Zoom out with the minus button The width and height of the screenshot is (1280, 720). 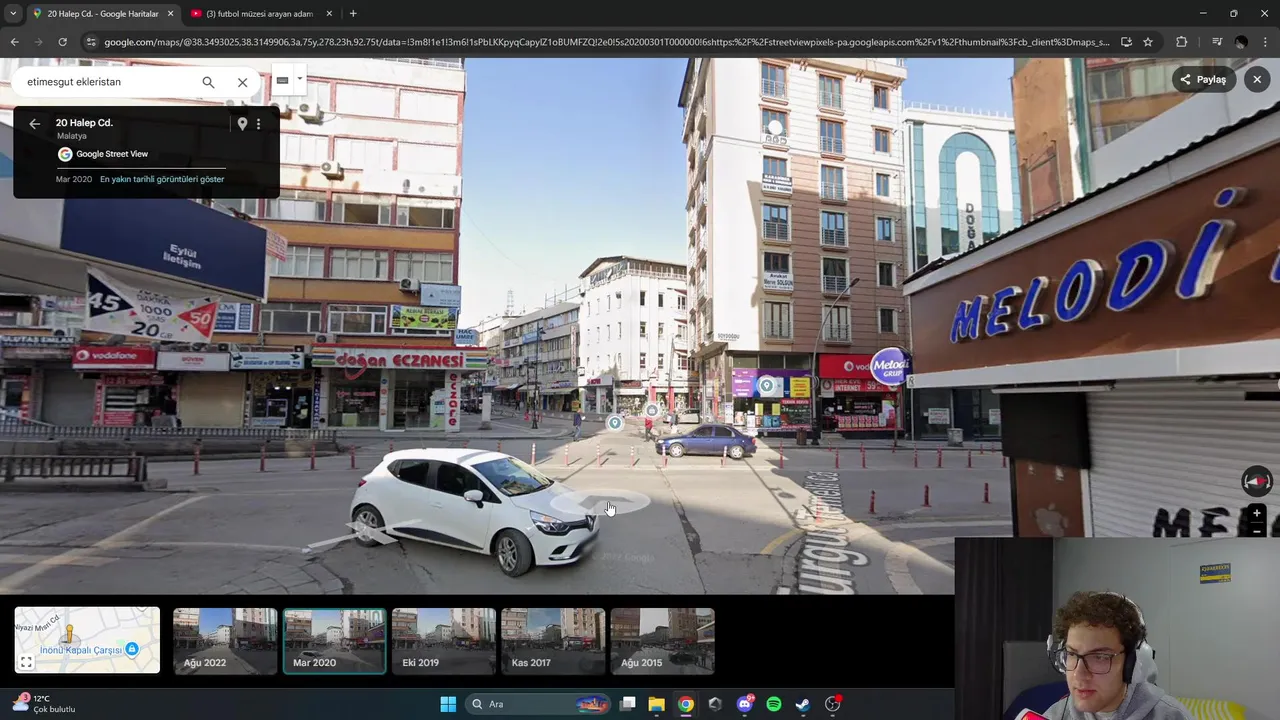[1257, 531]
